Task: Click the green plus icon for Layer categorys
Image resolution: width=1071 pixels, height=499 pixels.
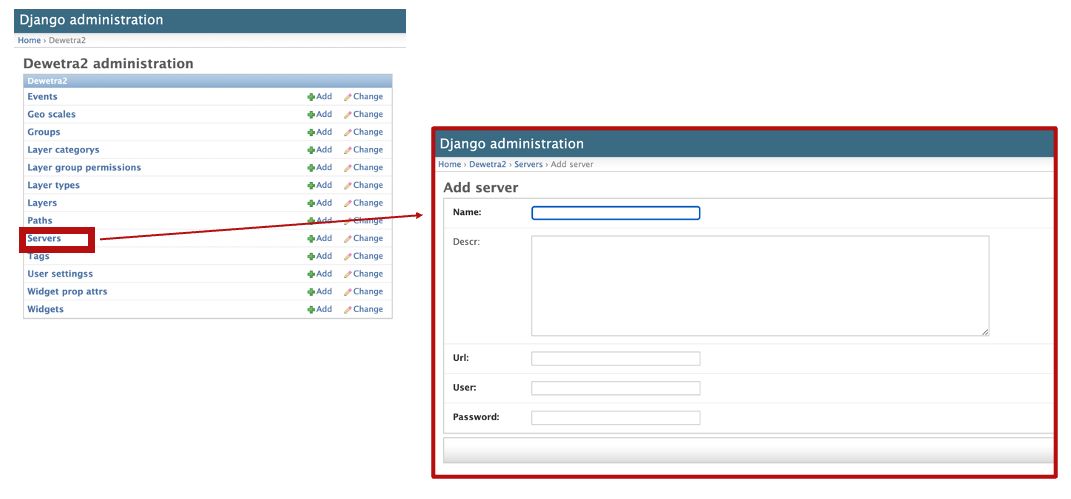Action: tap(311, 150)
